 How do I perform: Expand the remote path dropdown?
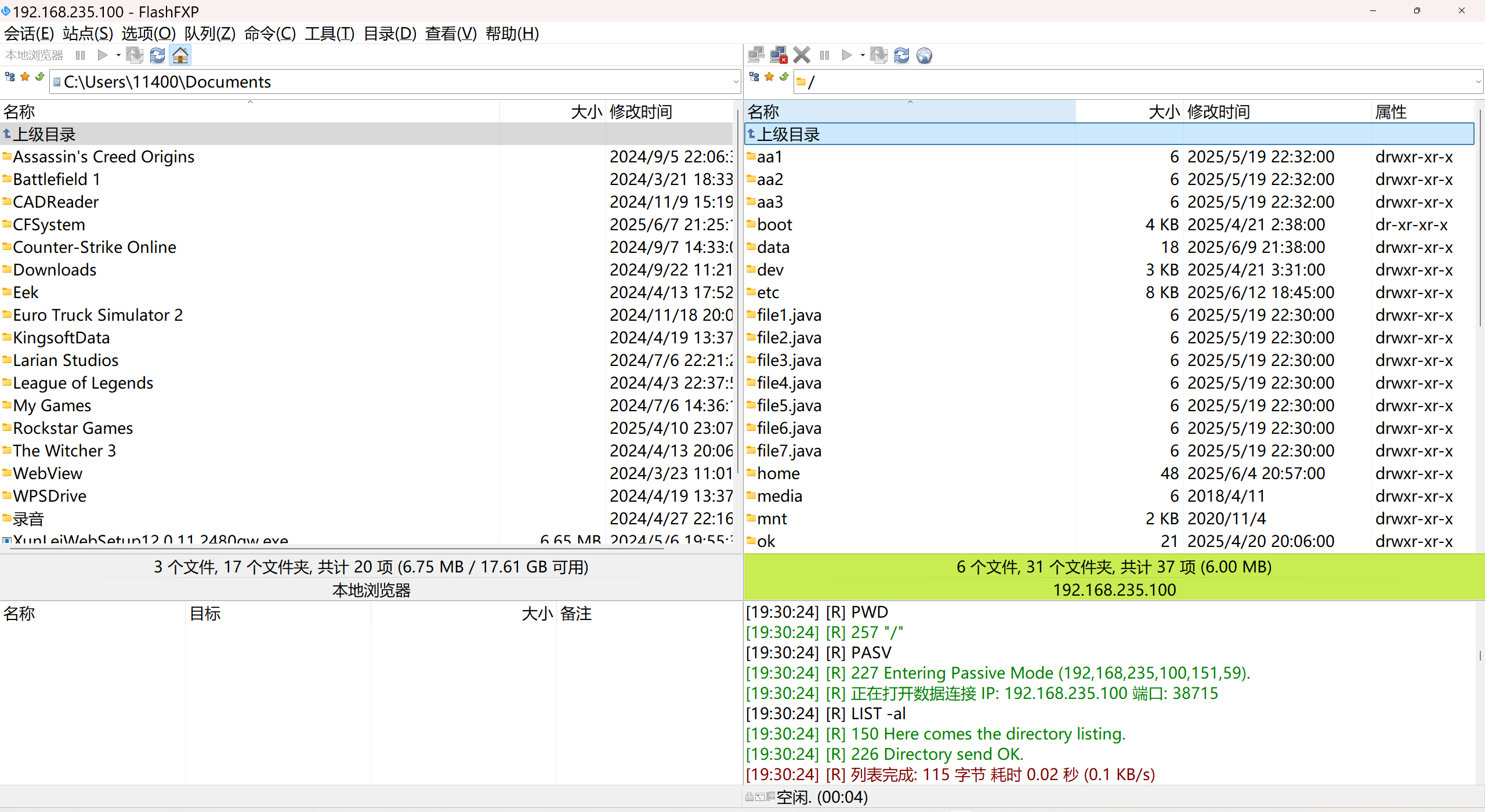pos(1478,82)
